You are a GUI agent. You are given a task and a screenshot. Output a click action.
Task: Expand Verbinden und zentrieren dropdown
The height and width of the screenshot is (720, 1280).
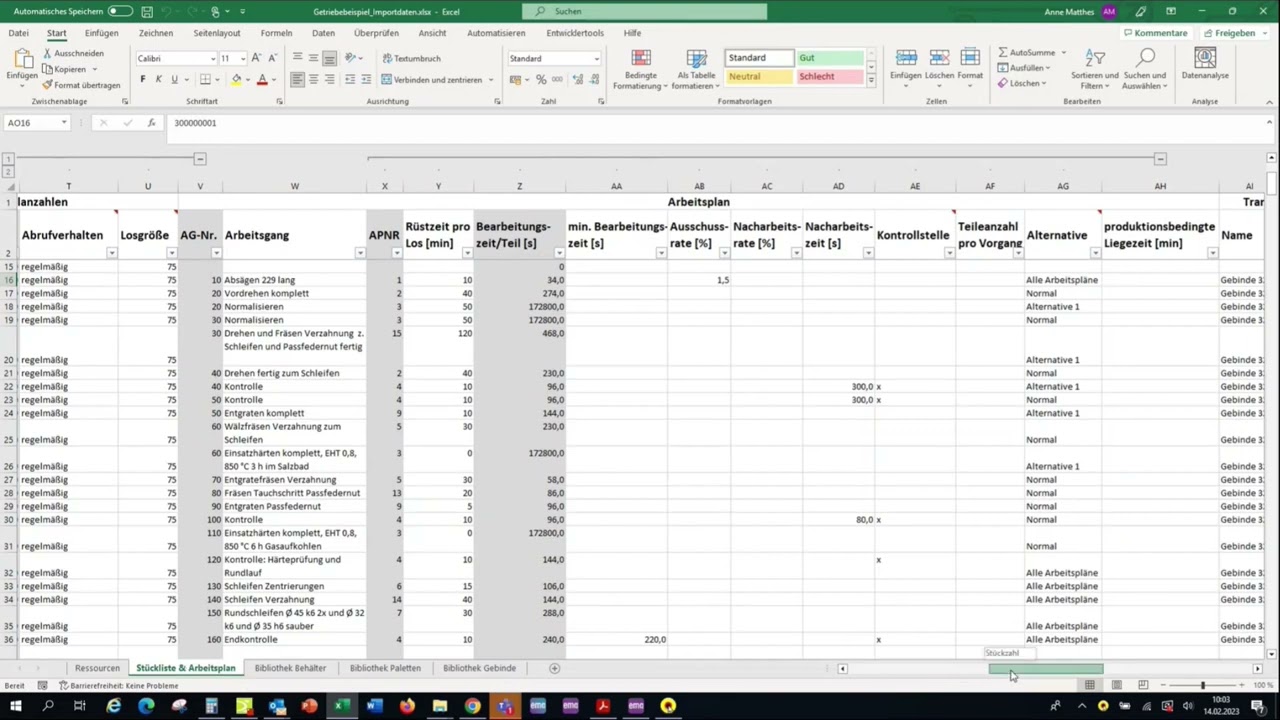[x=491, y=79]
